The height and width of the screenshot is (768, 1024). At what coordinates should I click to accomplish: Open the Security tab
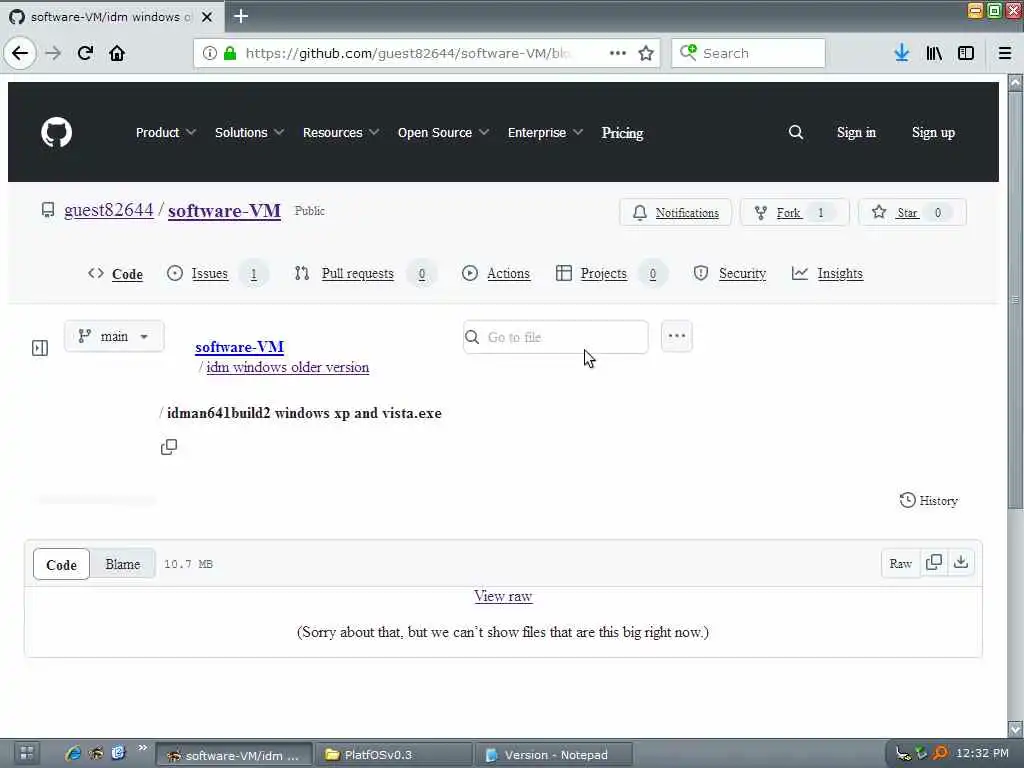click(729, 274)
